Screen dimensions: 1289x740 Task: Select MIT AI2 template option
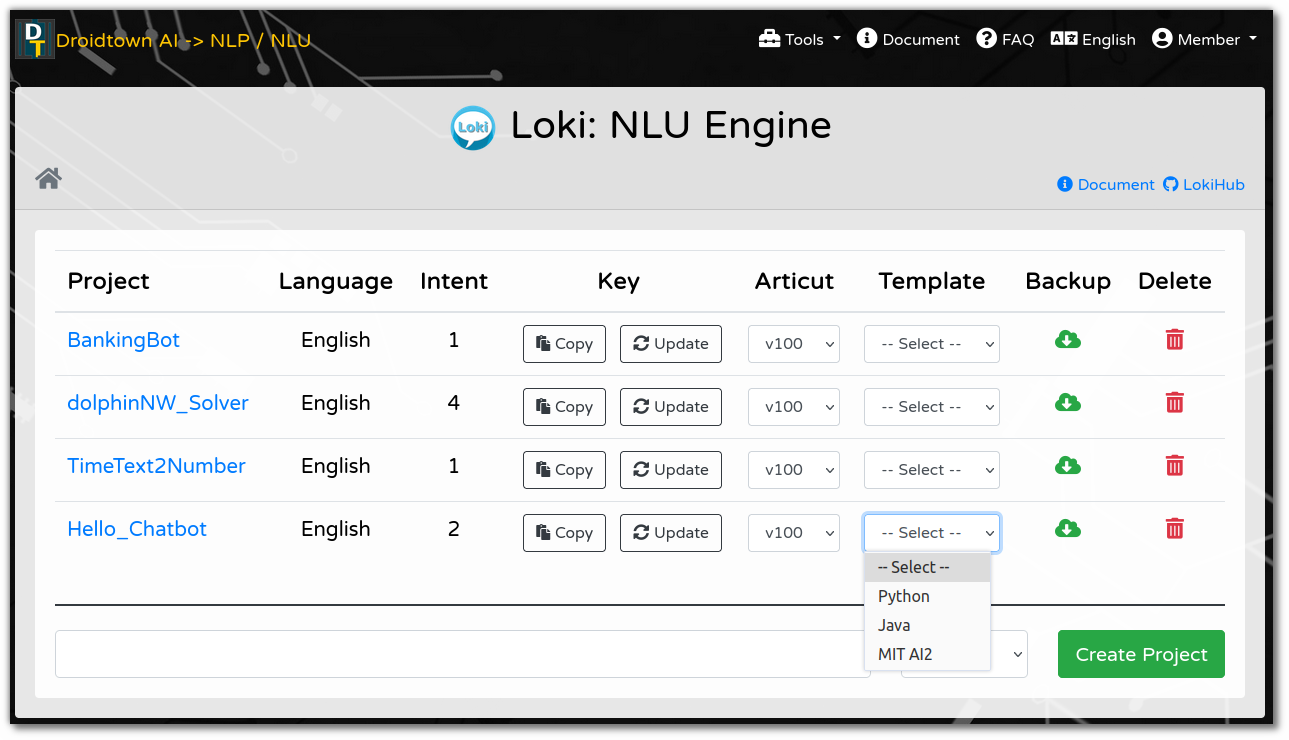(905, 654)
